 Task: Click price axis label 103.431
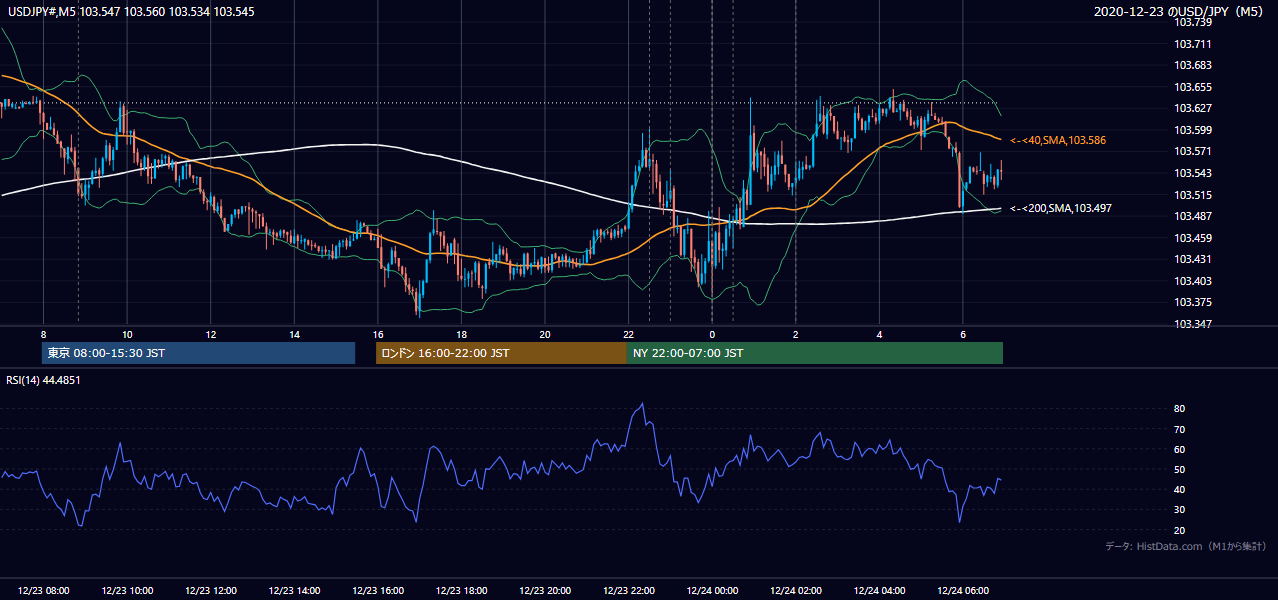point(1192,260)
